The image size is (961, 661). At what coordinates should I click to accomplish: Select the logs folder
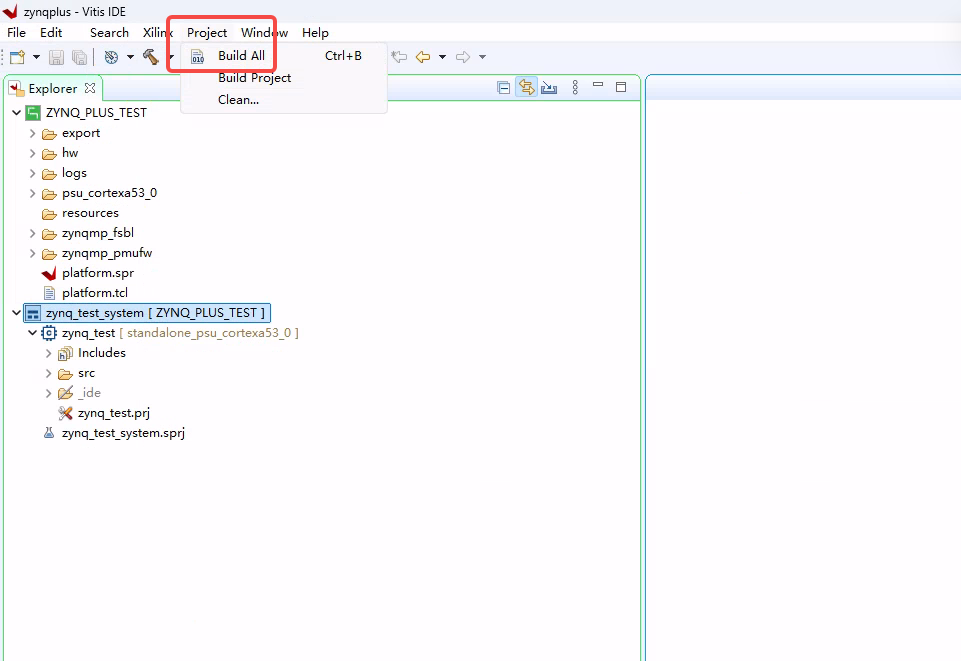[74, 173]
